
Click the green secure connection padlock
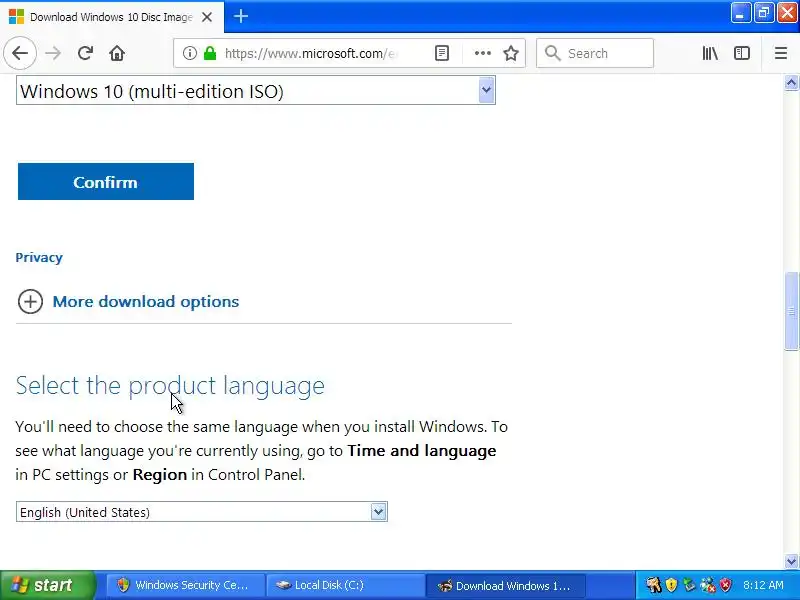210,53
